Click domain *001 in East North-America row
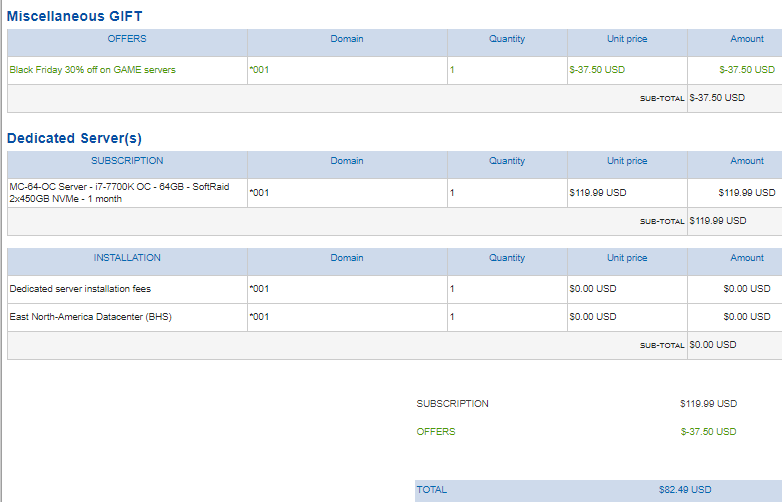Screen dimensions: 782x502 [x=259, y=317]
